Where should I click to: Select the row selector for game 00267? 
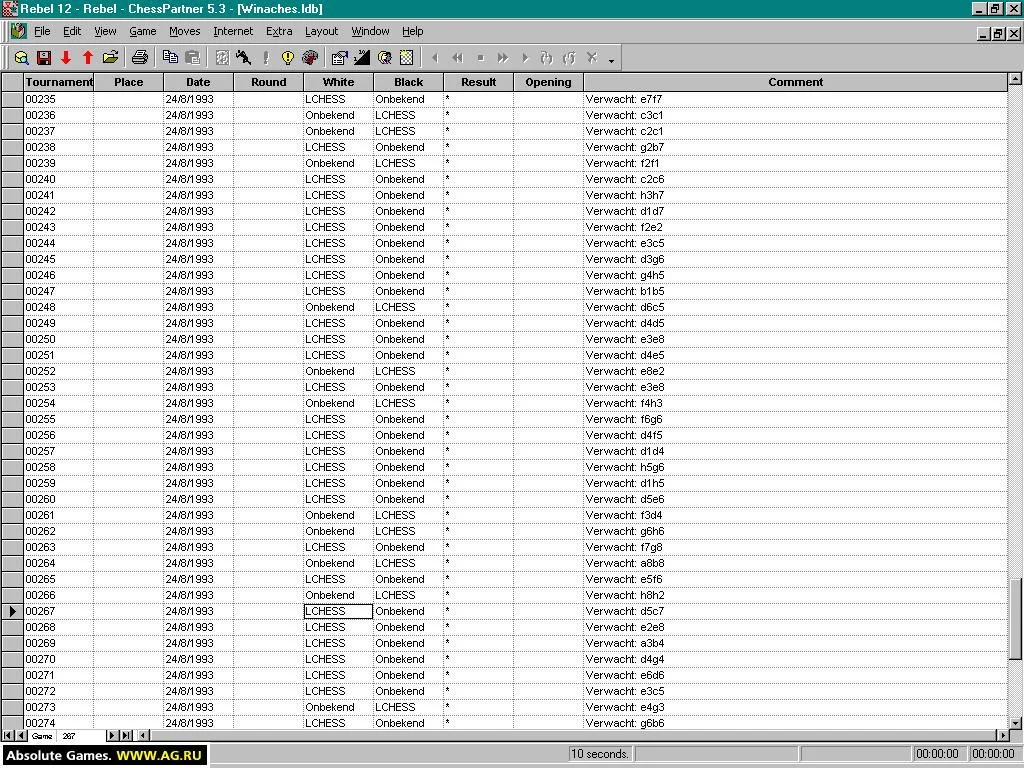(12, 611)
